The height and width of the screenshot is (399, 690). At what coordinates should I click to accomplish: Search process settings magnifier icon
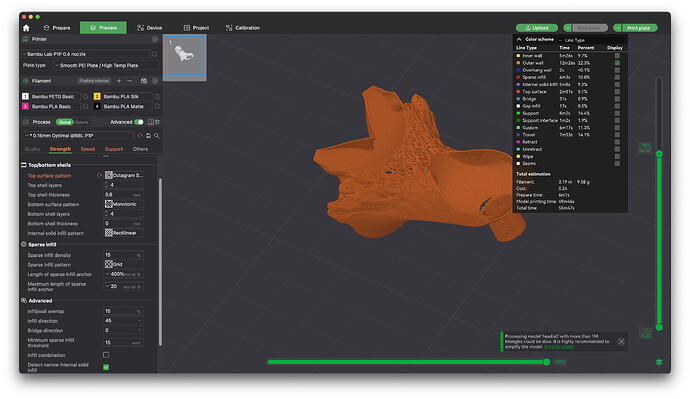pyautogui.click(x=157, y=136)
